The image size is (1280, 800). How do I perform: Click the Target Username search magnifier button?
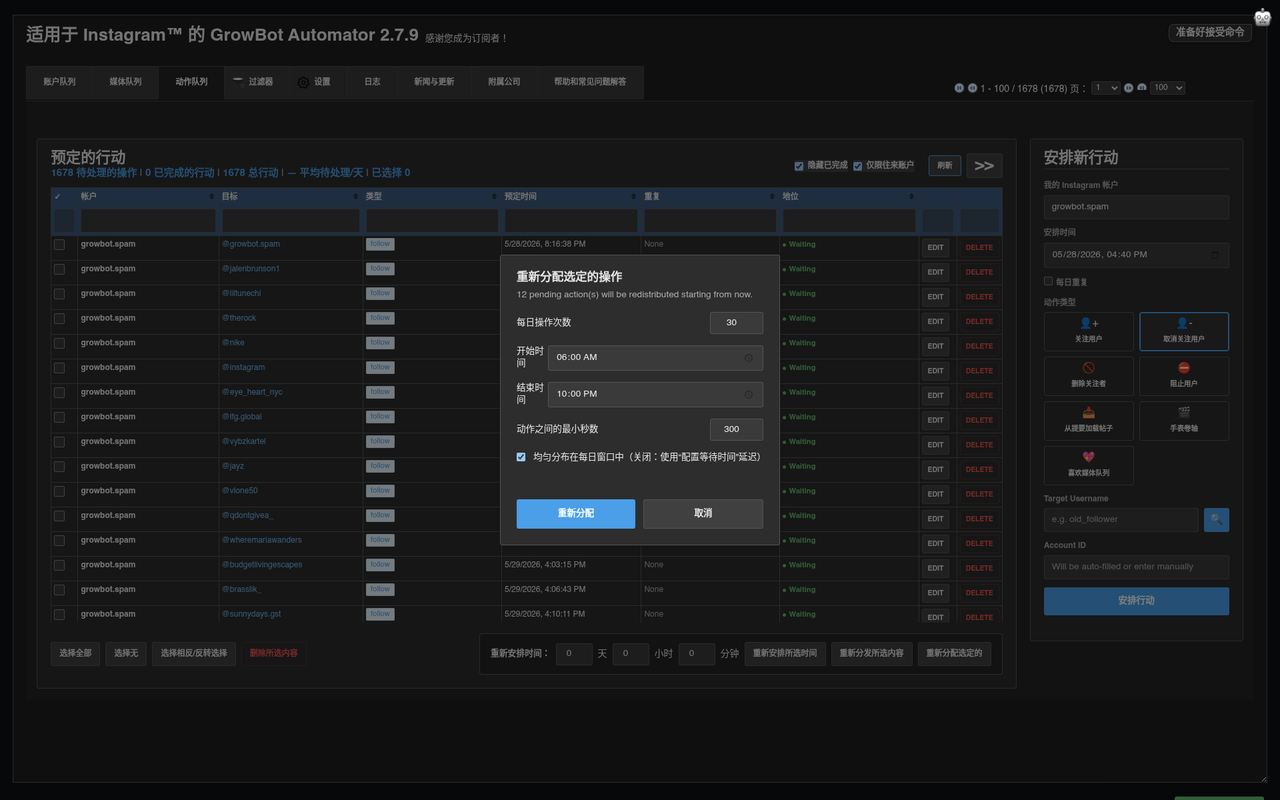[x=1216, y=519]
